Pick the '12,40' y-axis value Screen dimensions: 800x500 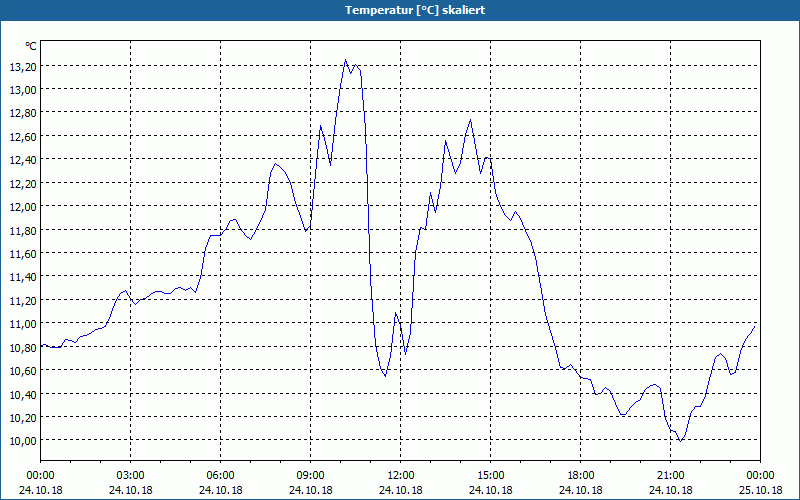[x=23, y=160]
